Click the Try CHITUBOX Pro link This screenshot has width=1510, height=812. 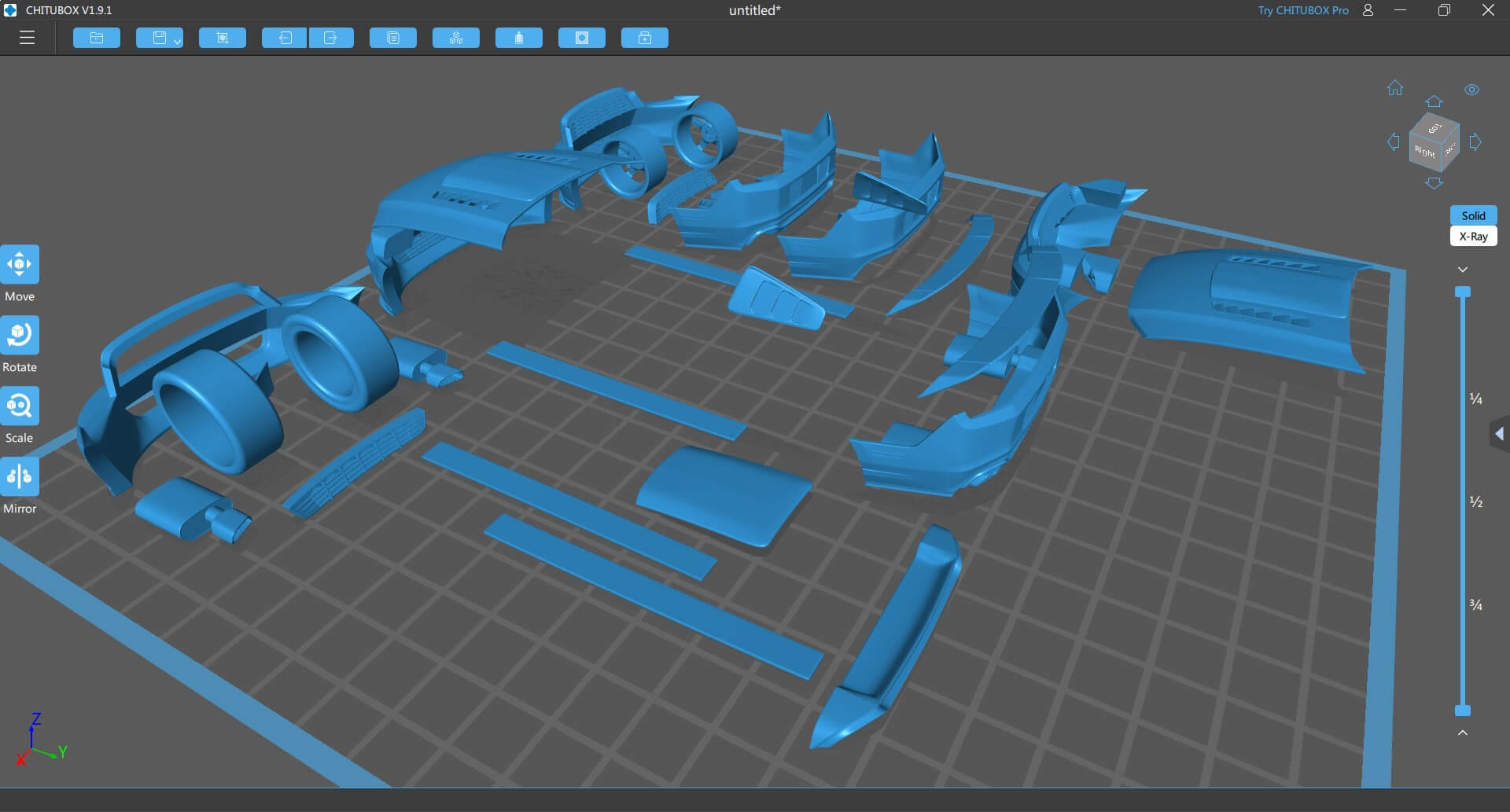click(x=1302, y=10)
